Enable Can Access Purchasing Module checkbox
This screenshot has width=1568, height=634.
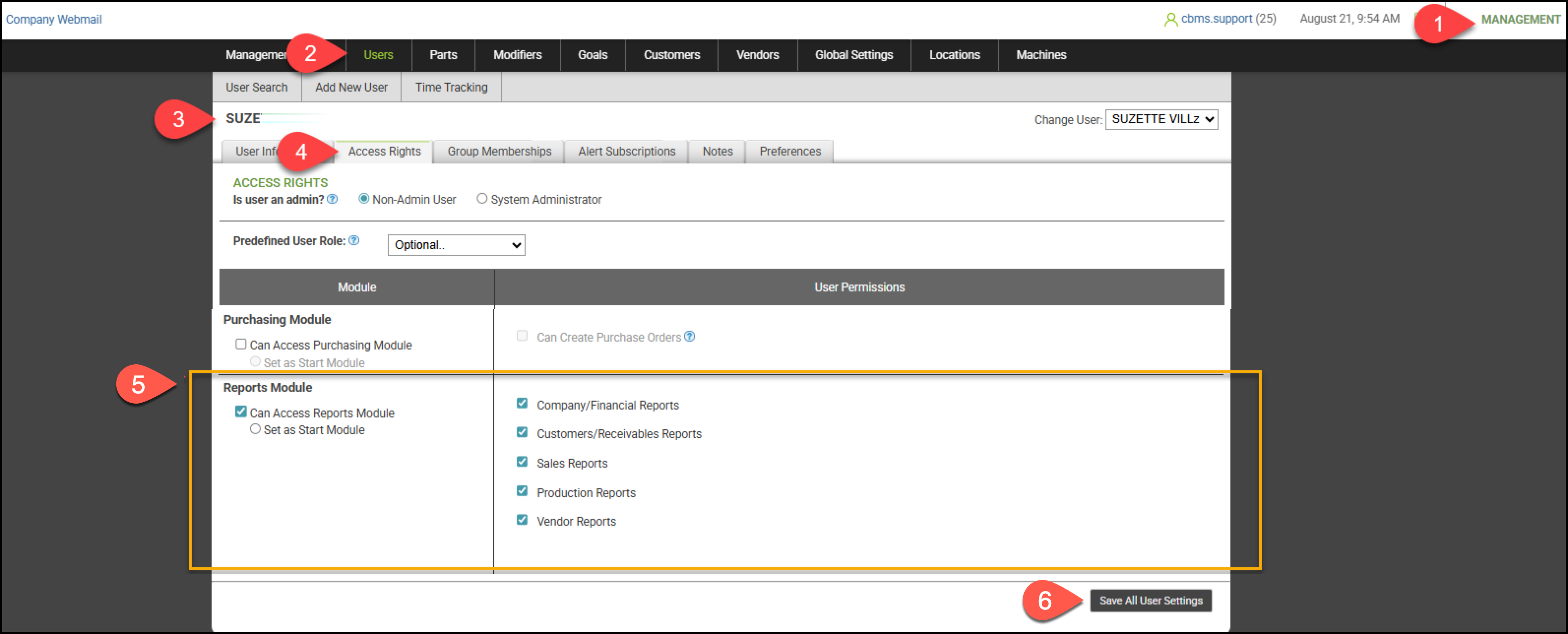coord(241,344)
